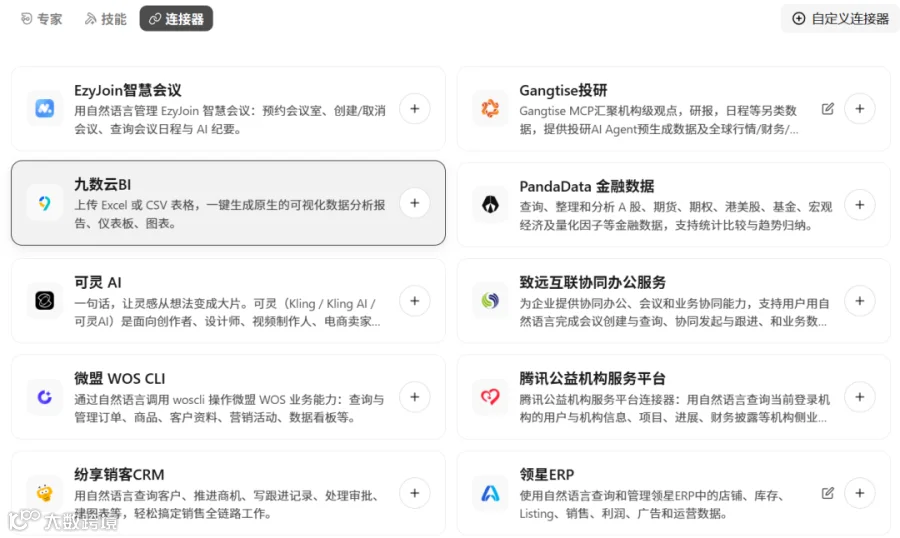Add the 致远互联协同办公服务 connector

point(859,301)
